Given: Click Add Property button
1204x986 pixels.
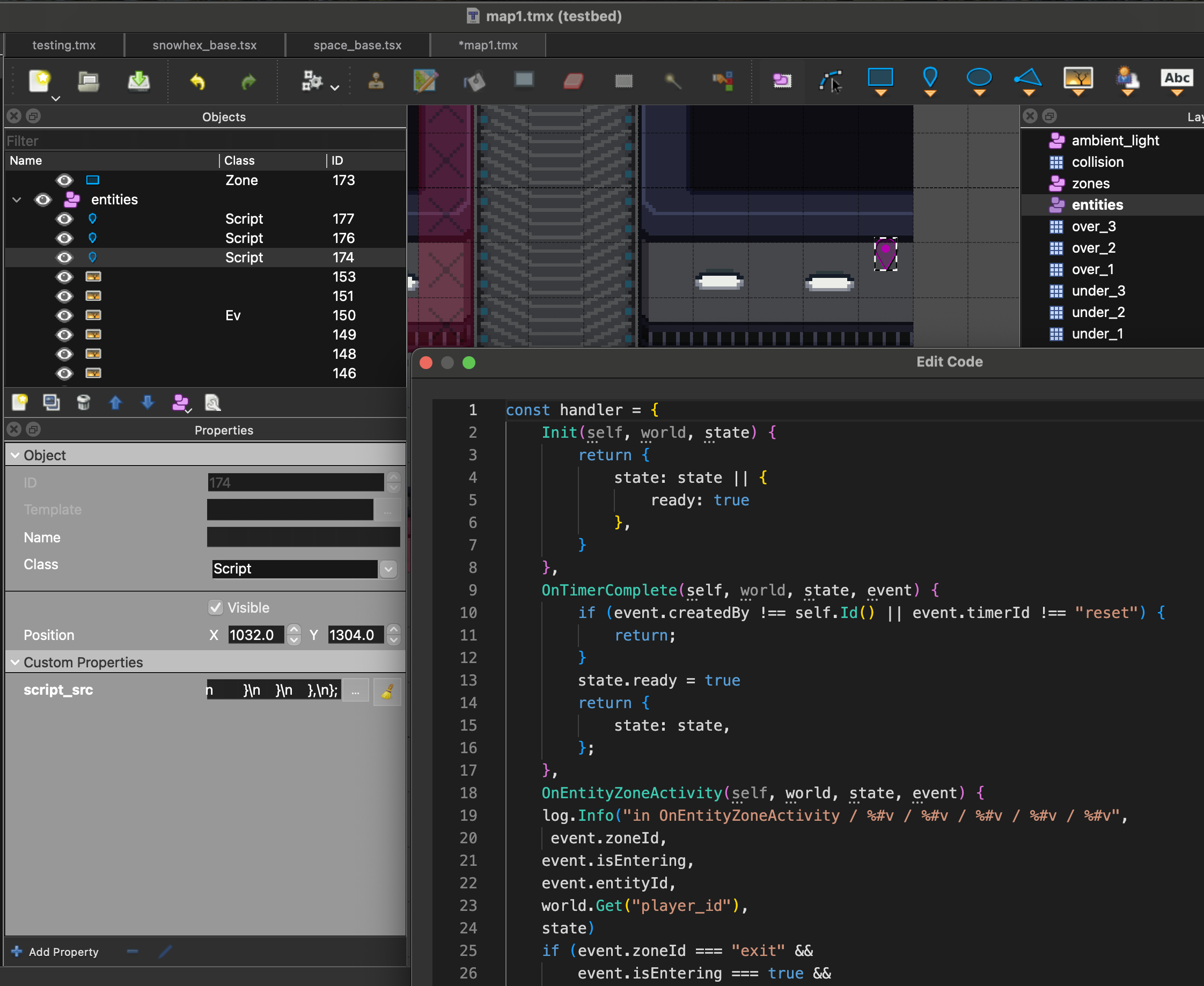Looking at the screenshot, I should (55, 951).
